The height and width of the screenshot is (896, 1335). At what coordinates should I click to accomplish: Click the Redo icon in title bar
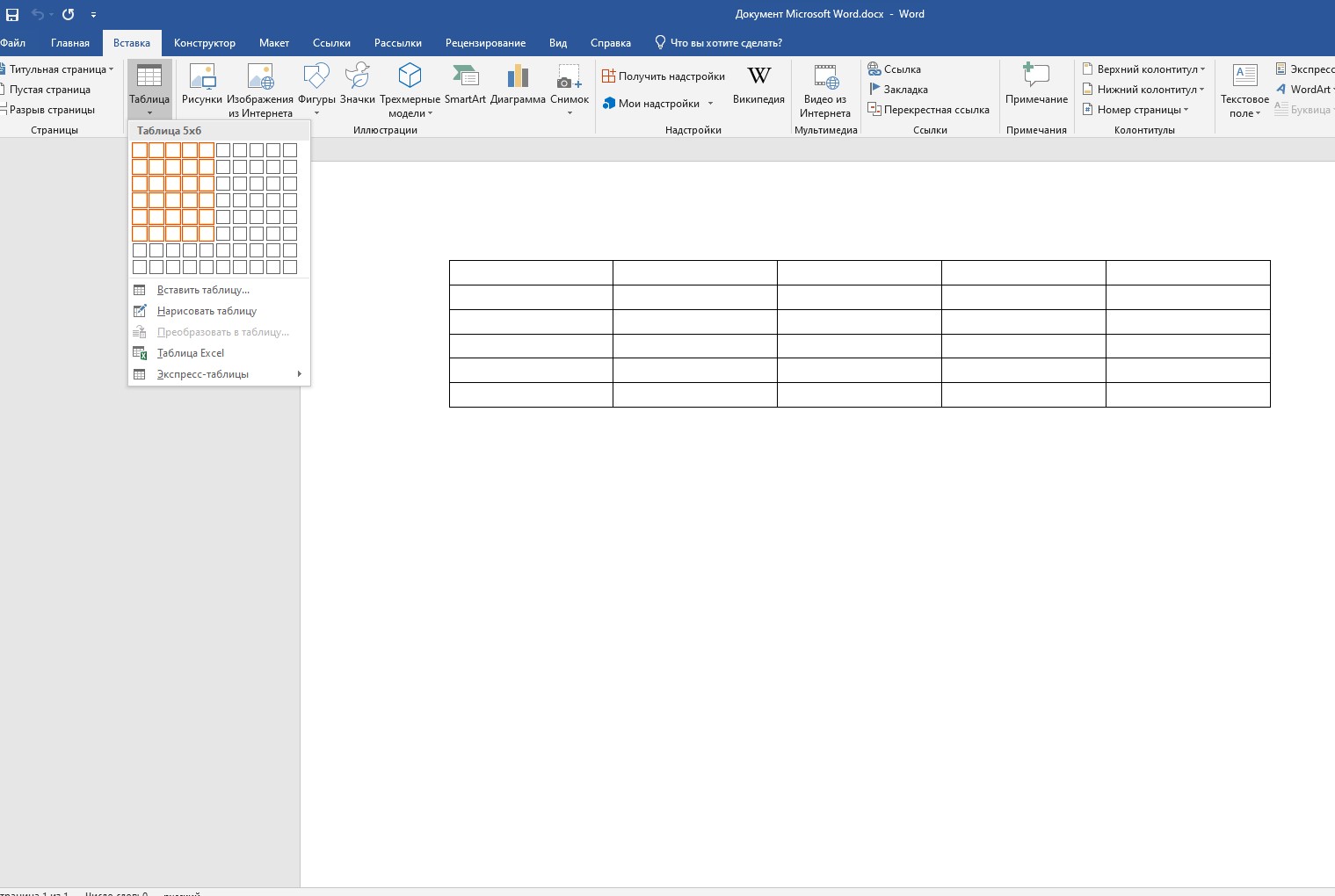[68, 14]
